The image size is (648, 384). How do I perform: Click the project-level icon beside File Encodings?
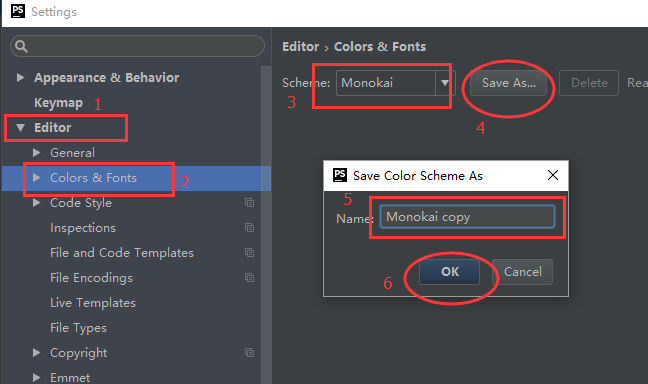click(x=249, y=278)
